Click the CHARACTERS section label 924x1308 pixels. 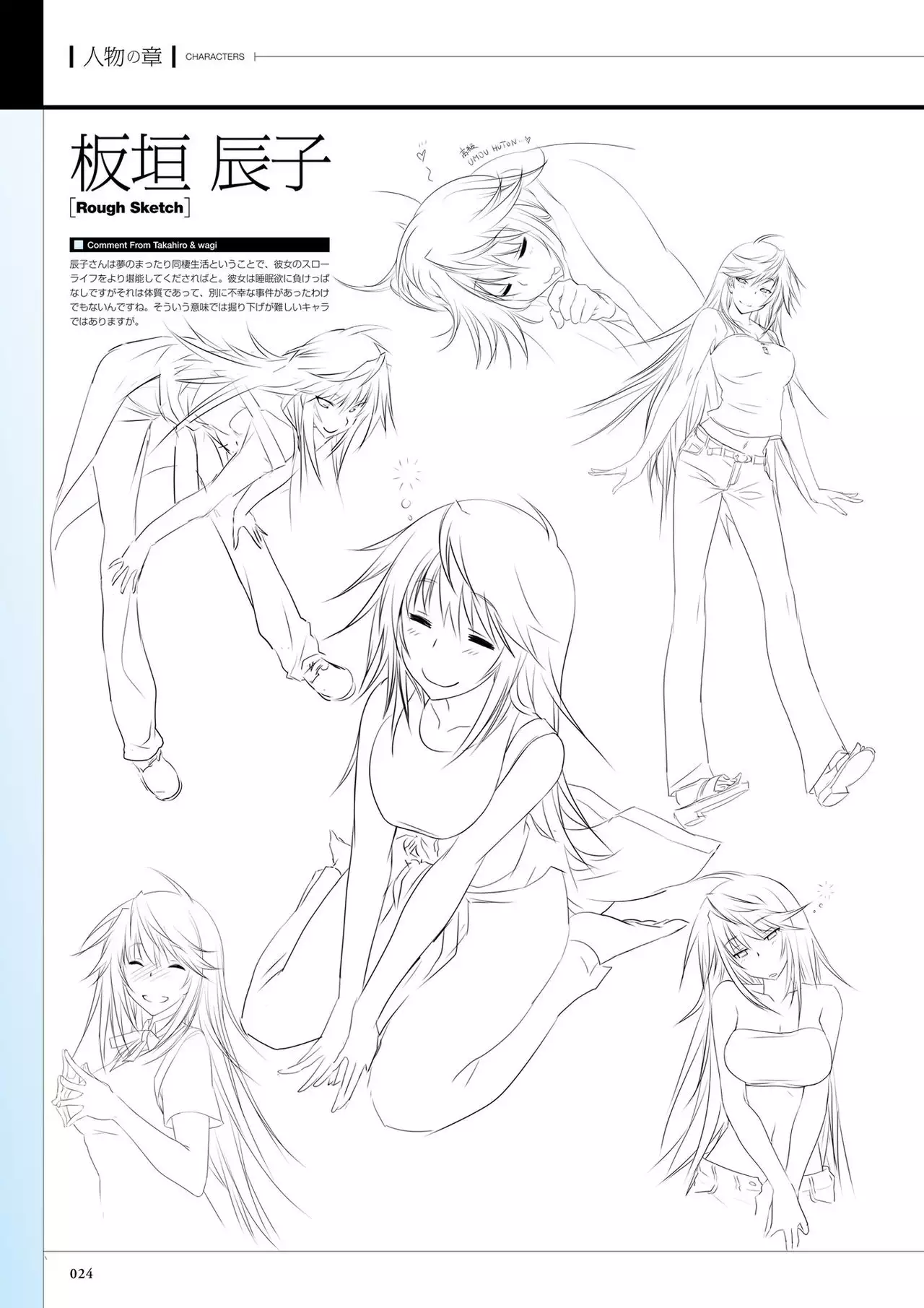[x=214, y=57]
